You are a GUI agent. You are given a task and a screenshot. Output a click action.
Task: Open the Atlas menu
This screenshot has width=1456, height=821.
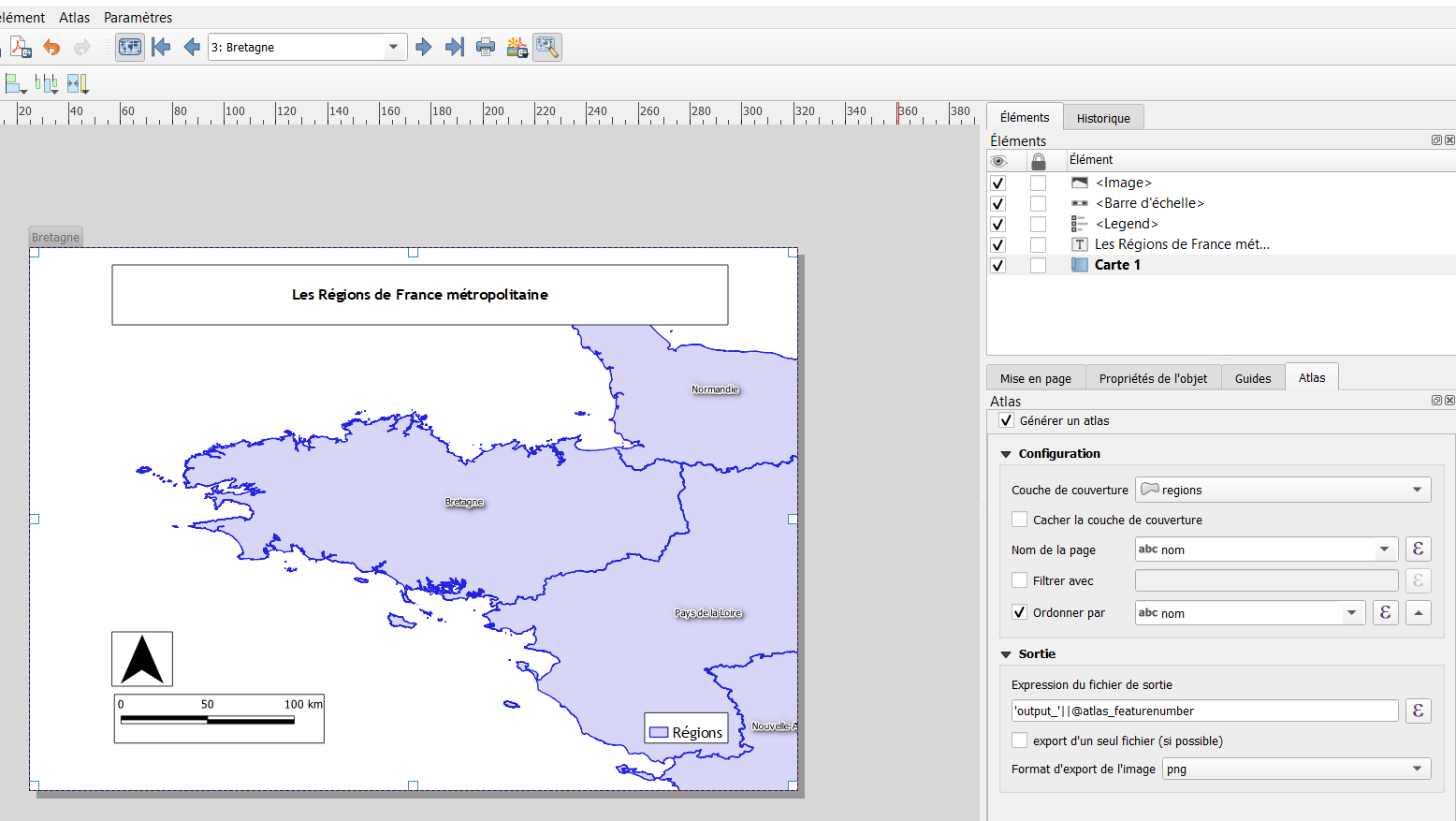tap(74, 17)
